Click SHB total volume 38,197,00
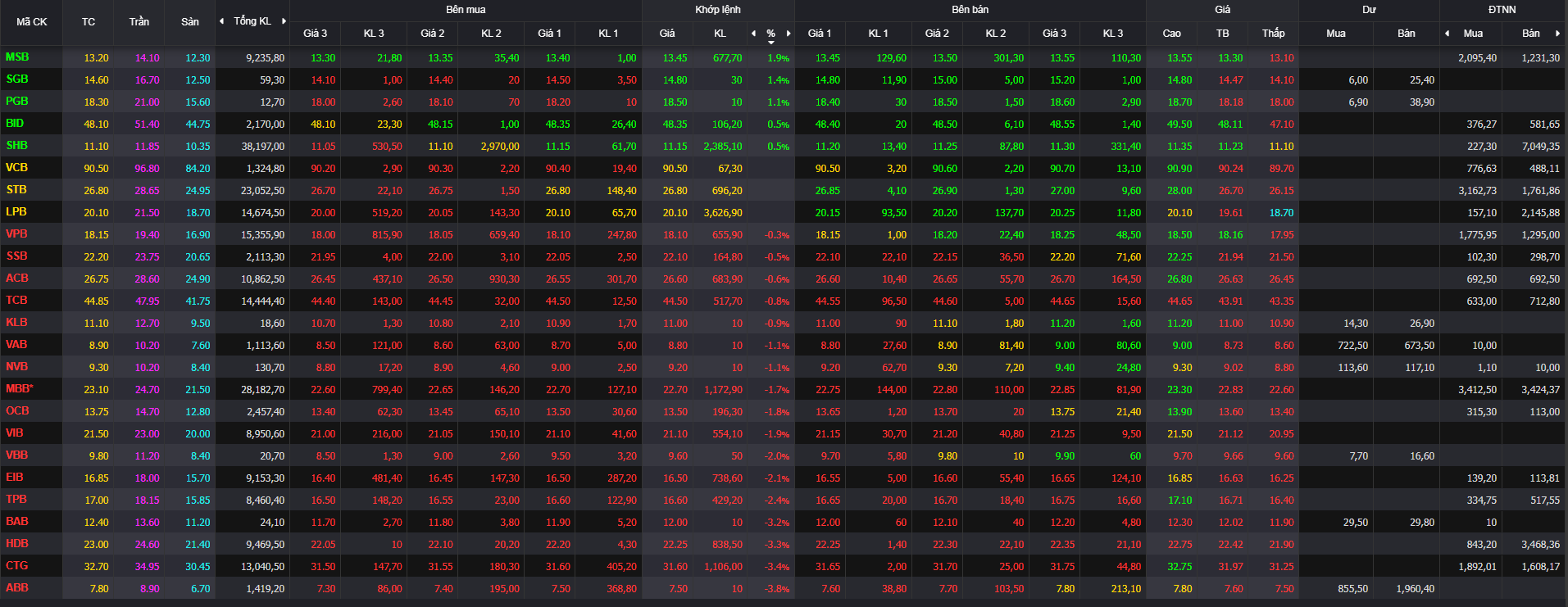 [x=263, y=147]
